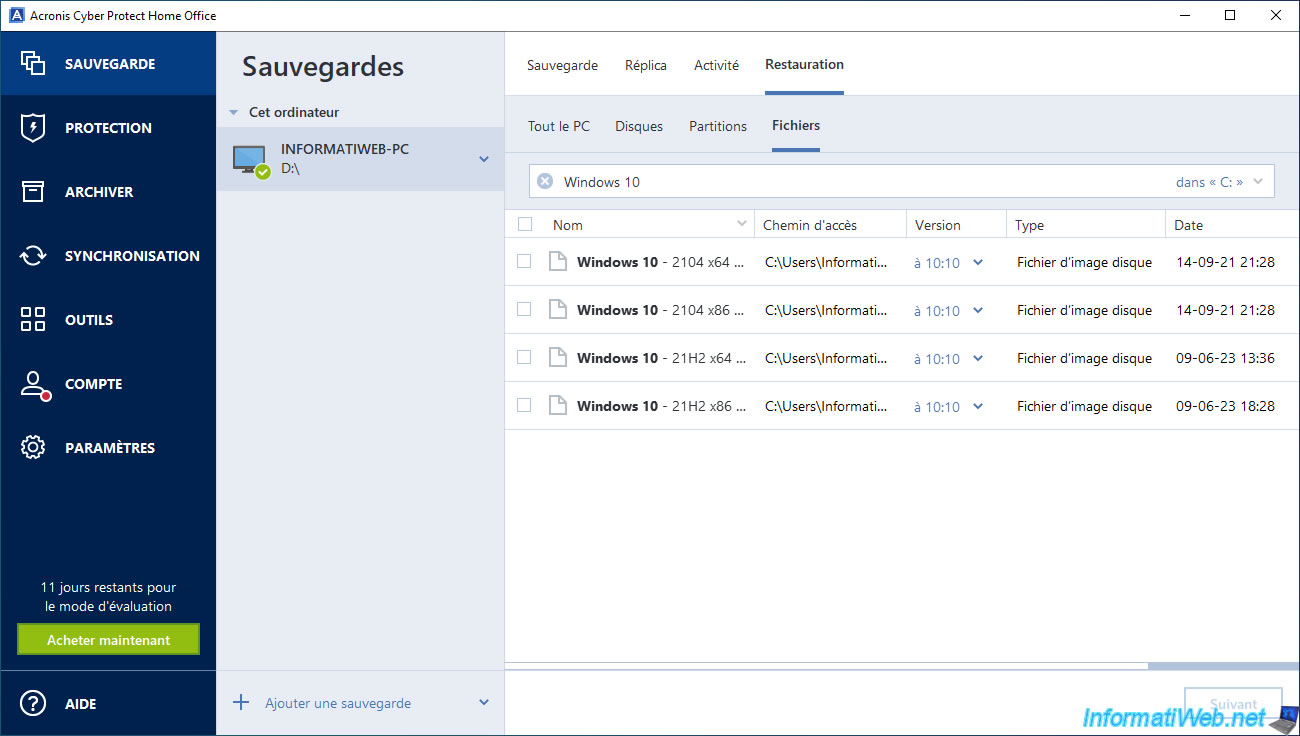Open the Synchronisation arrows icon
The height and width of the screenshot is (736, 1300).
tap(33, 256)
